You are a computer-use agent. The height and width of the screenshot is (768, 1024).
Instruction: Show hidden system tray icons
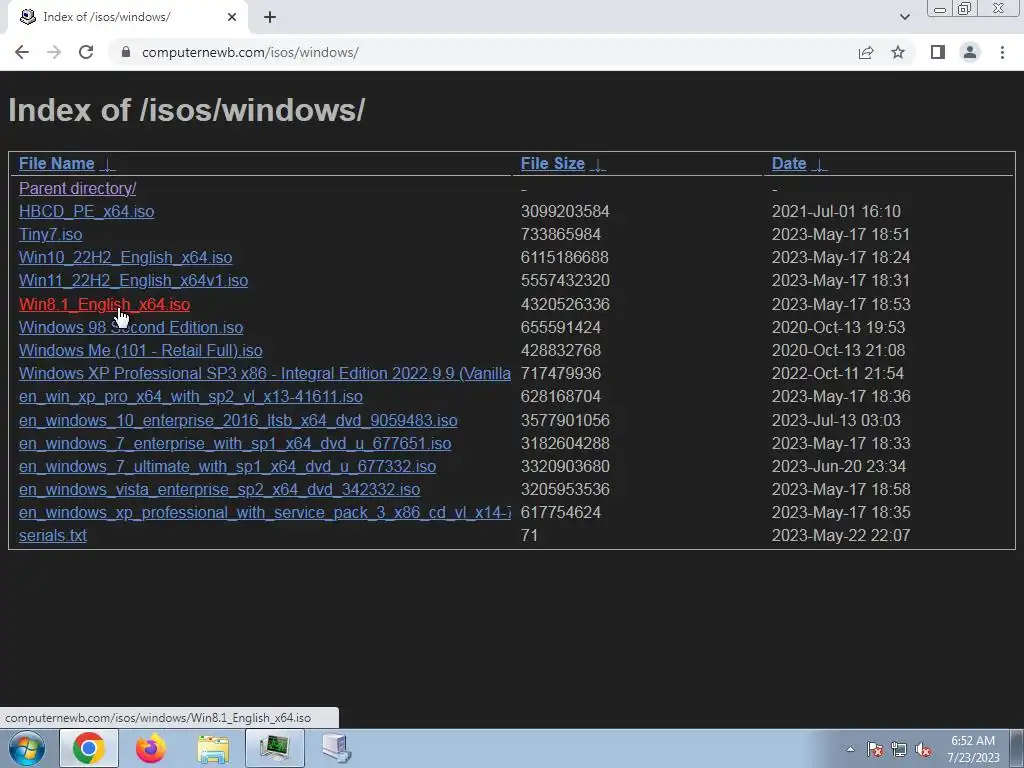pos(850,749)
